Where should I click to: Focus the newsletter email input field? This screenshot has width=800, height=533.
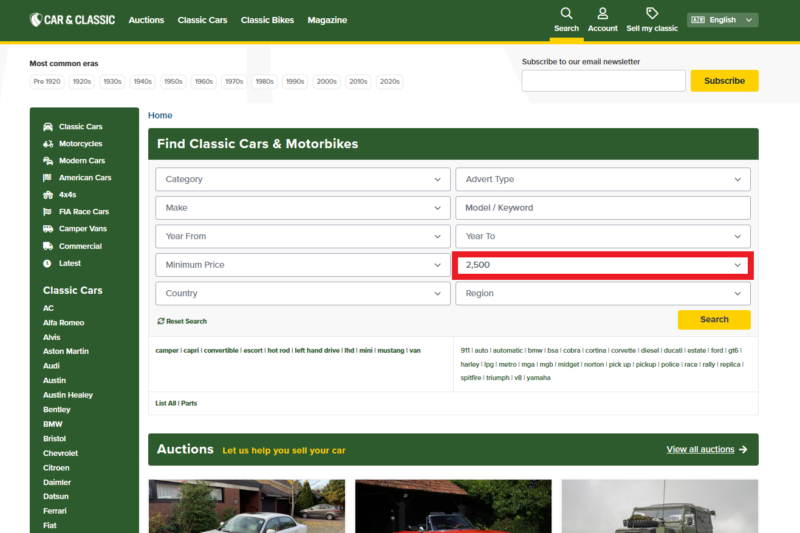[x=604, y=81]
